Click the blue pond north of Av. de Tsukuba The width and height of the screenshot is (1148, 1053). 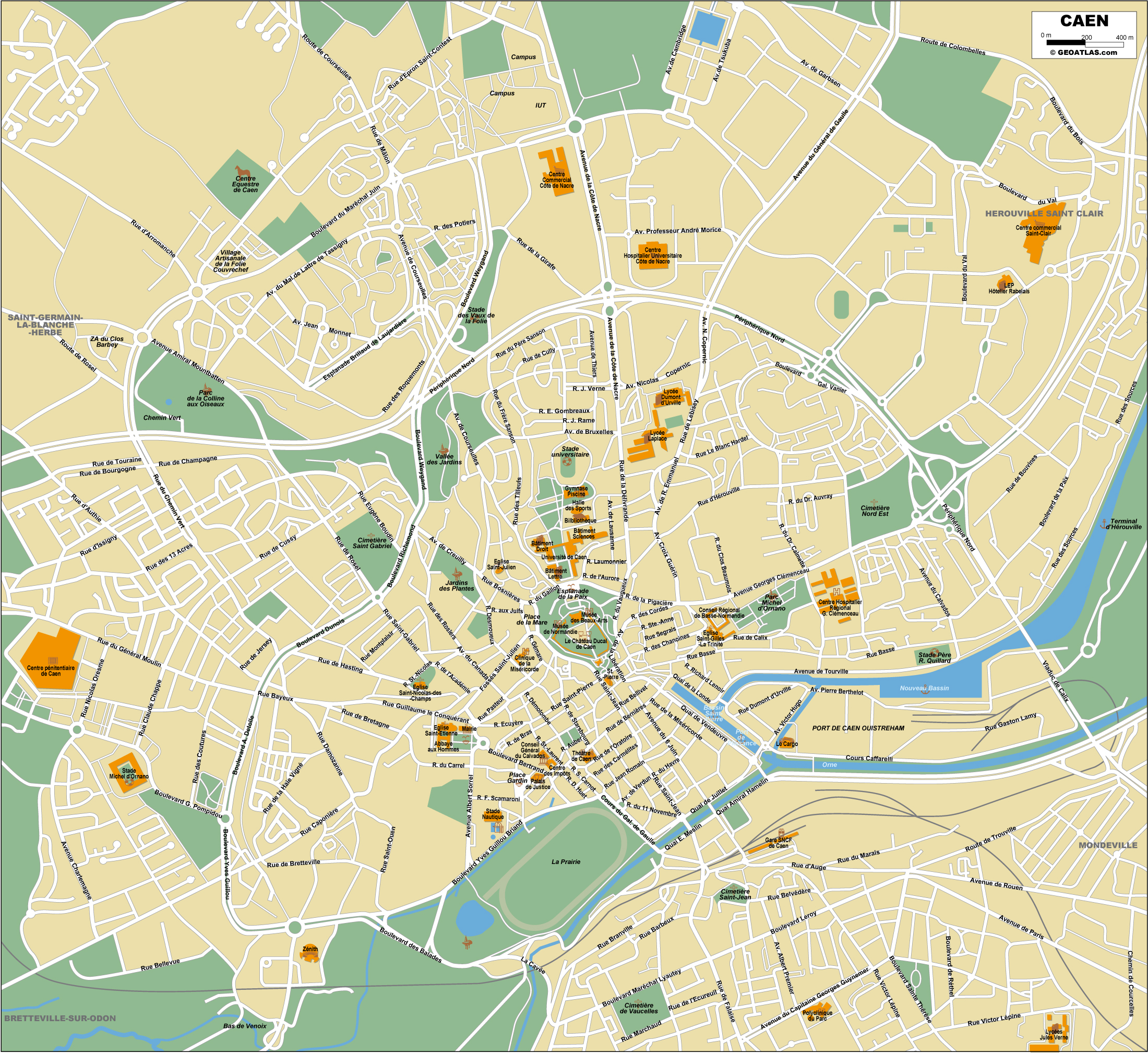tap(707, 28)
